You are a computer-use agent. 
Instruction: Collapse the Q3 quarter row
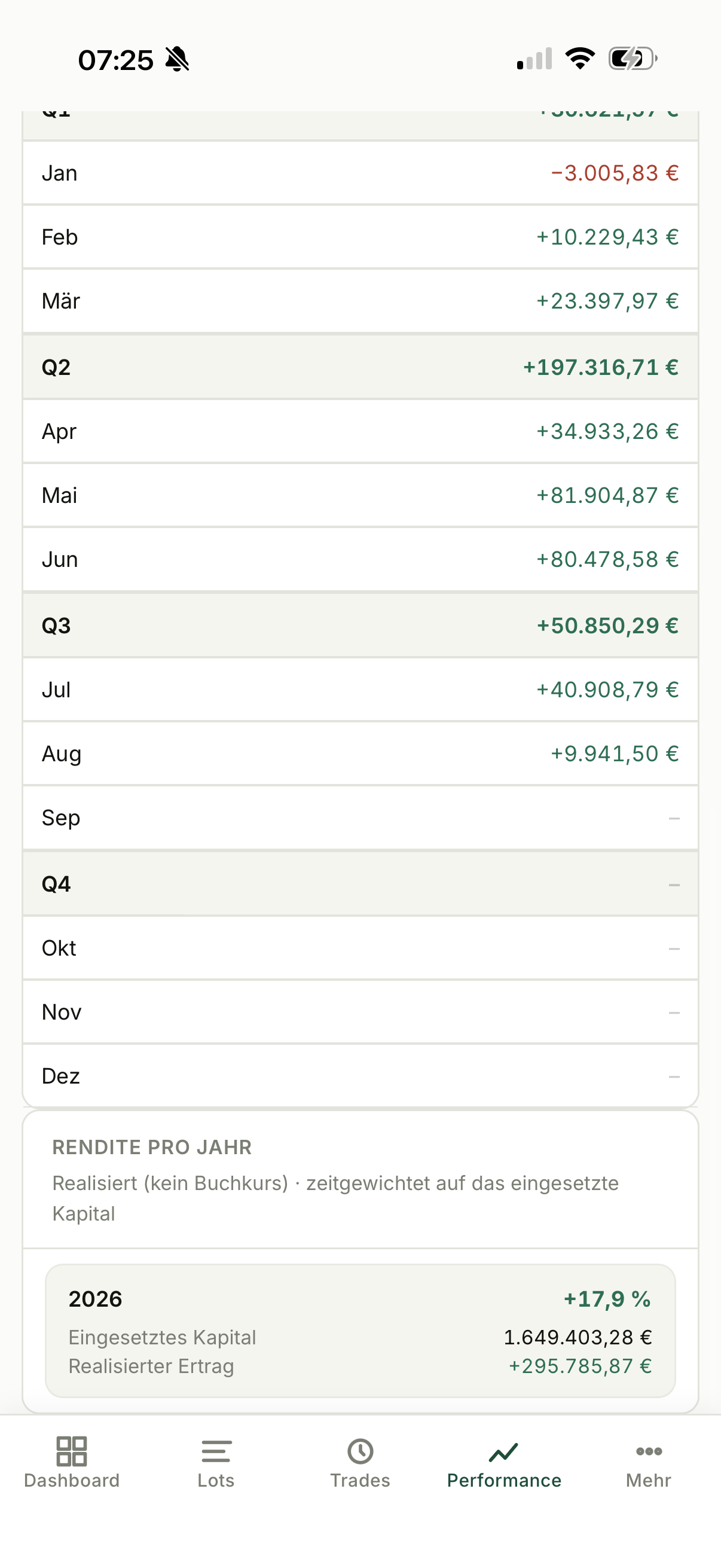point(360,626)
